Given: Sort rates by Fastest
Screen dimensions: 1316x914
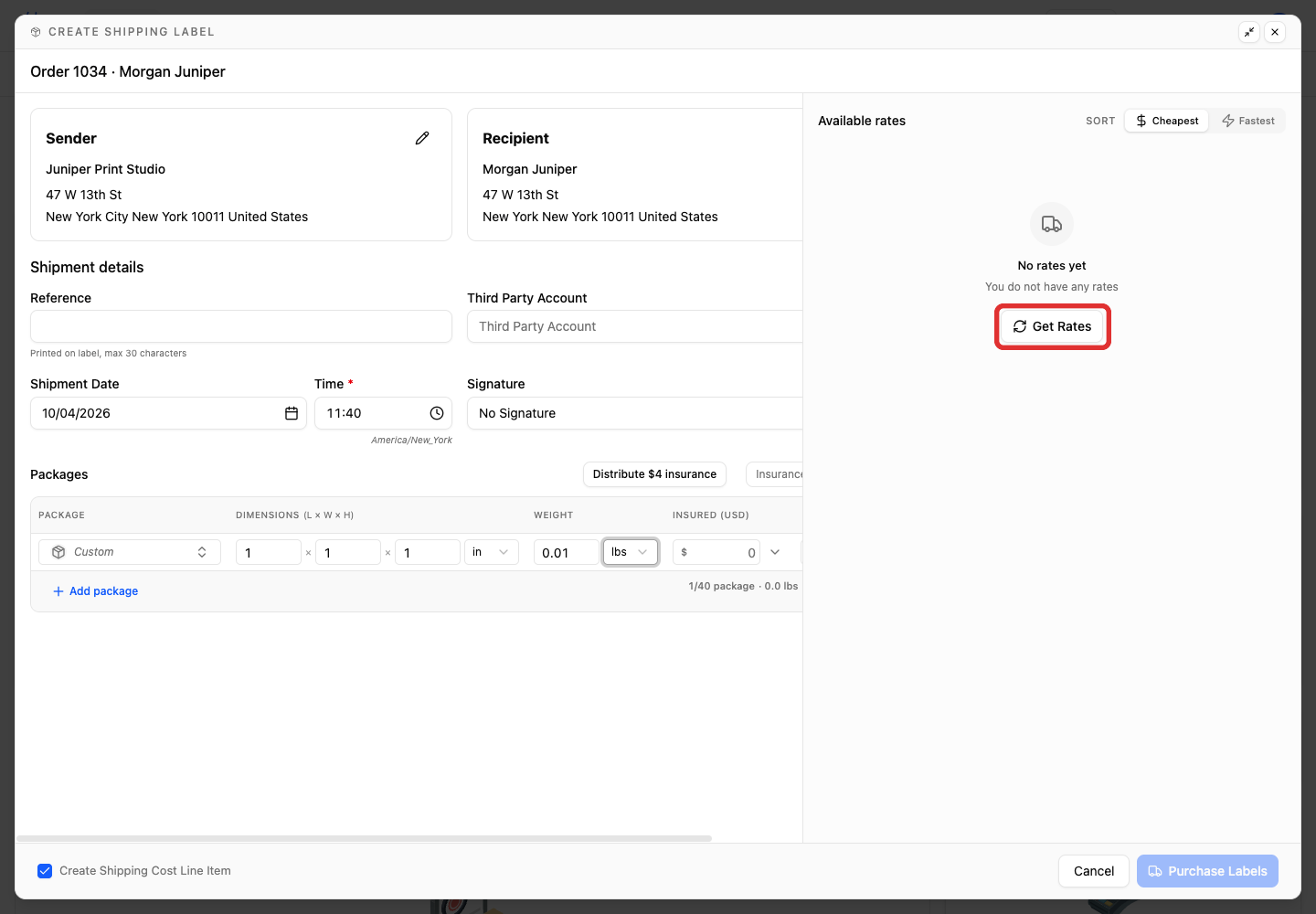Looking at the screenshot, I should 1248,121.
